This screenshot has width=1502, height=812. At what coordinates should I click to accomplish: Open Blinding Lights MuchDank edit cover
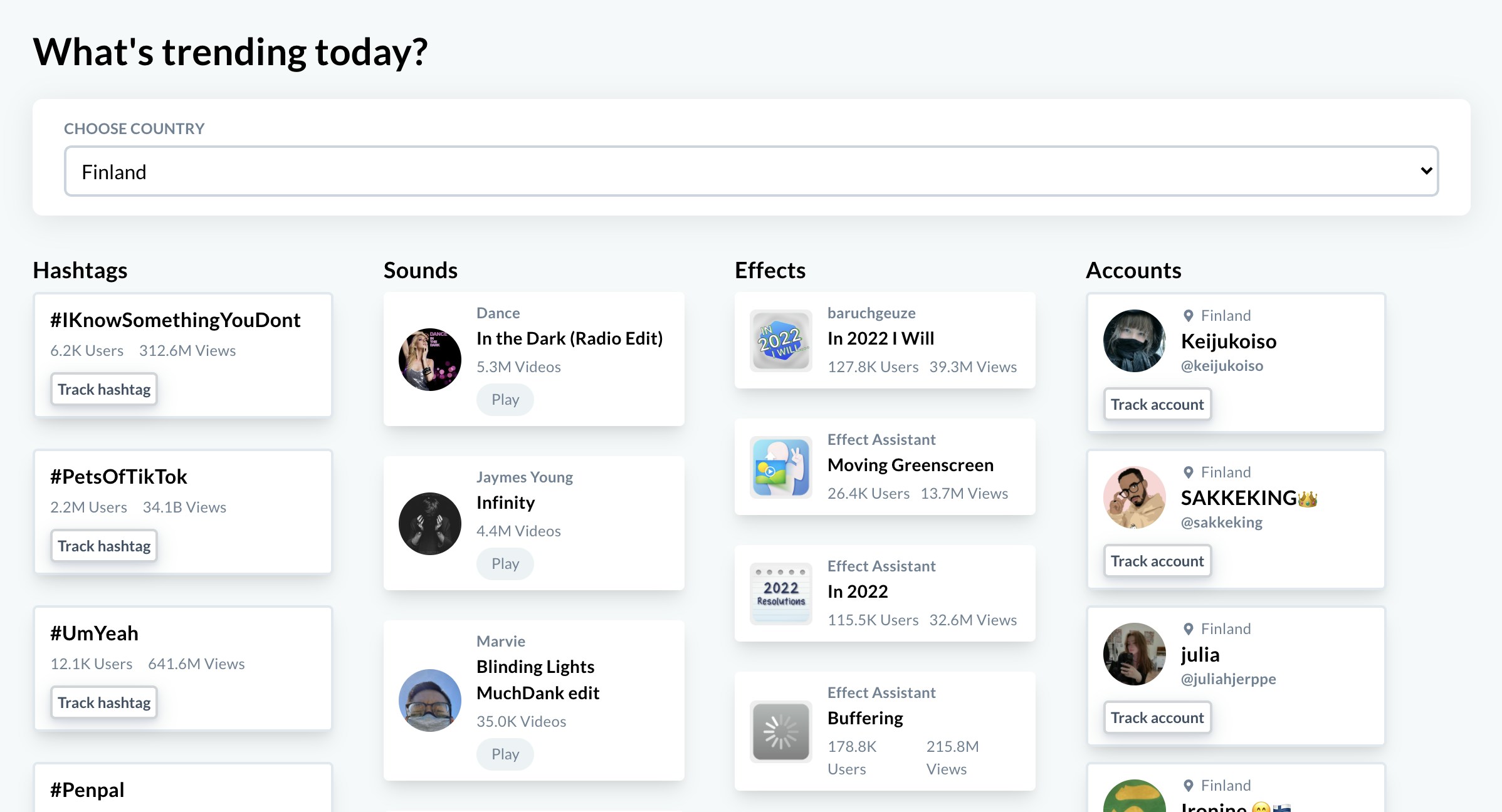(x=430, y=700)
